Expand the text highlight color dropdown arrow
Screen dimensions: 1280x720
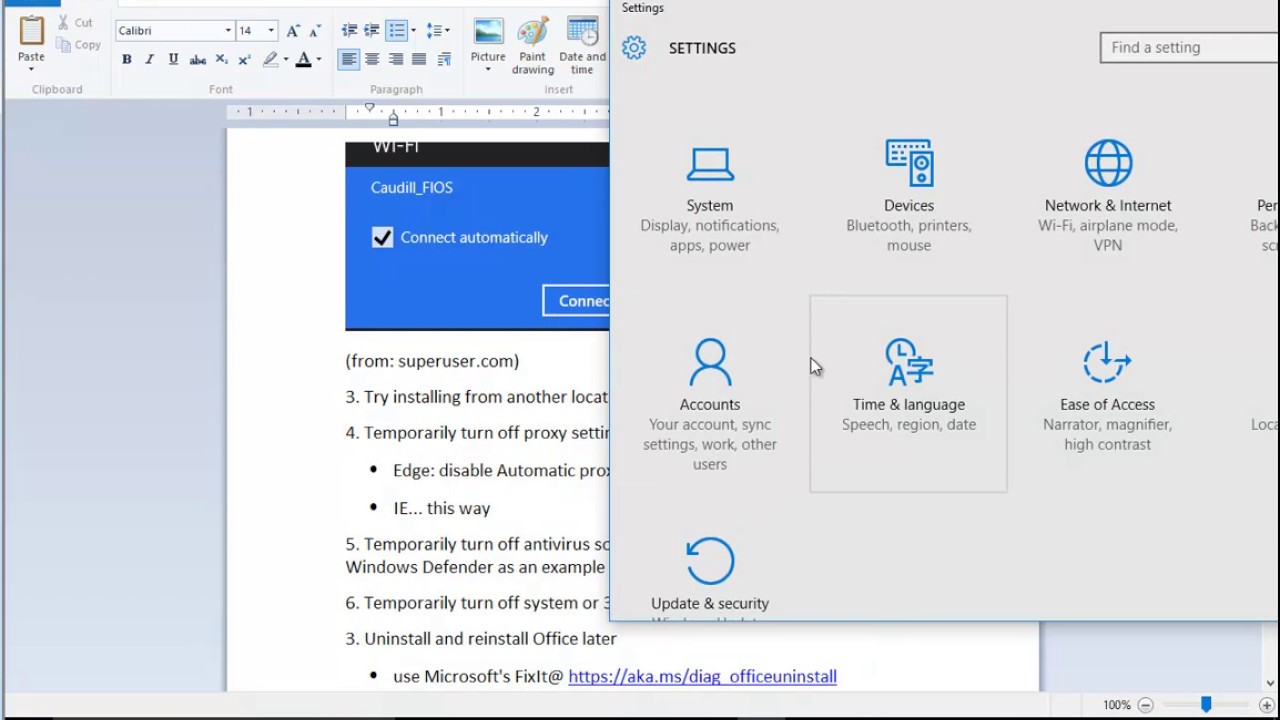coord(286,60)
